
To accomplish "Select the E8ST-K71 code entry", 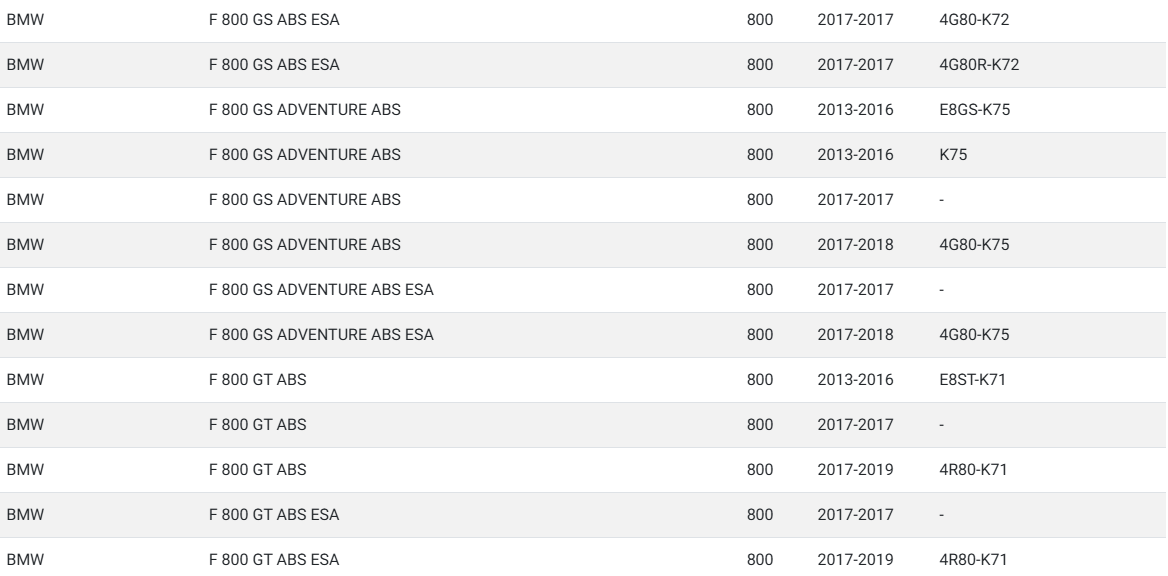I will tap(972, 379).
